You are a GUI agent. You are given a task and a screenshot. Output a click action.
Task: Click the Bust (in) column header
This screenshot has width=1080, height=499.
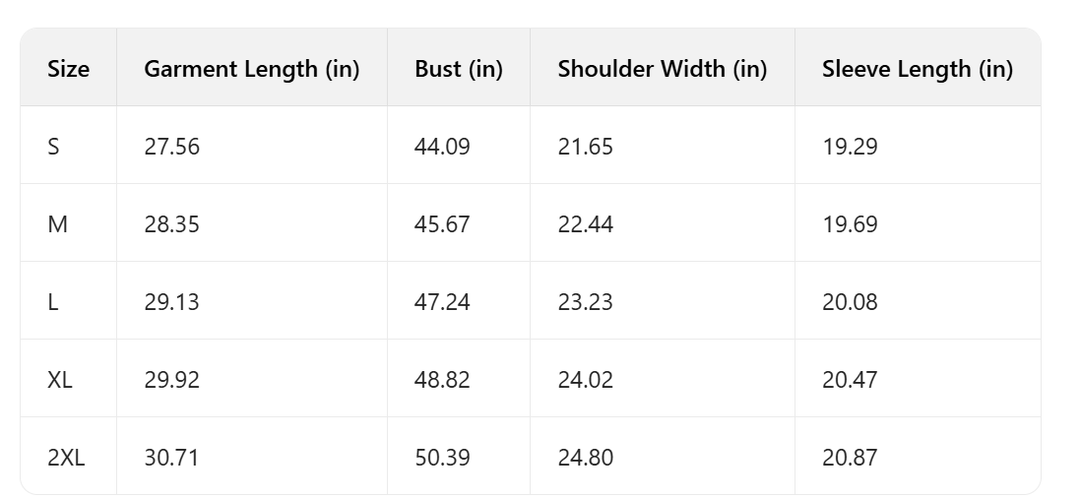pos(458,69)
